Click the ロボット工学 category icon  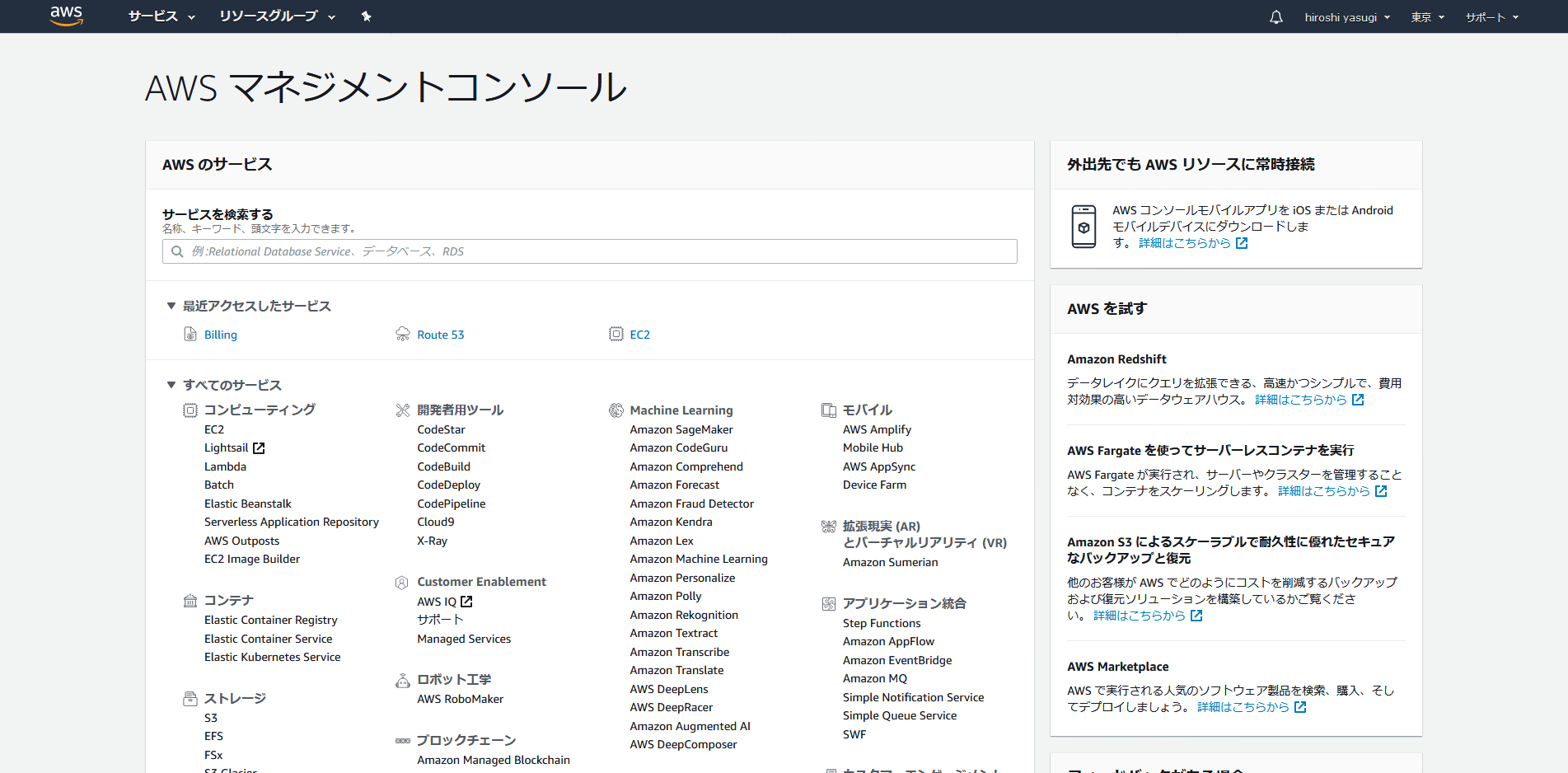[x=403, y=680]
